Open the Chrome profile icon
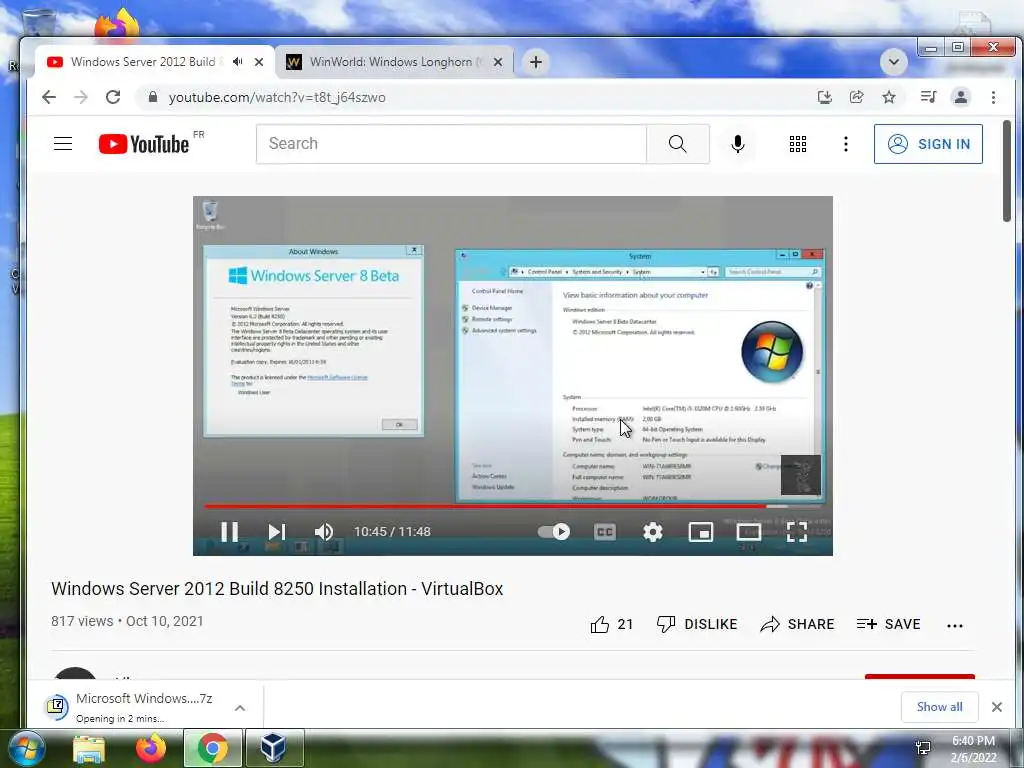 961,97
